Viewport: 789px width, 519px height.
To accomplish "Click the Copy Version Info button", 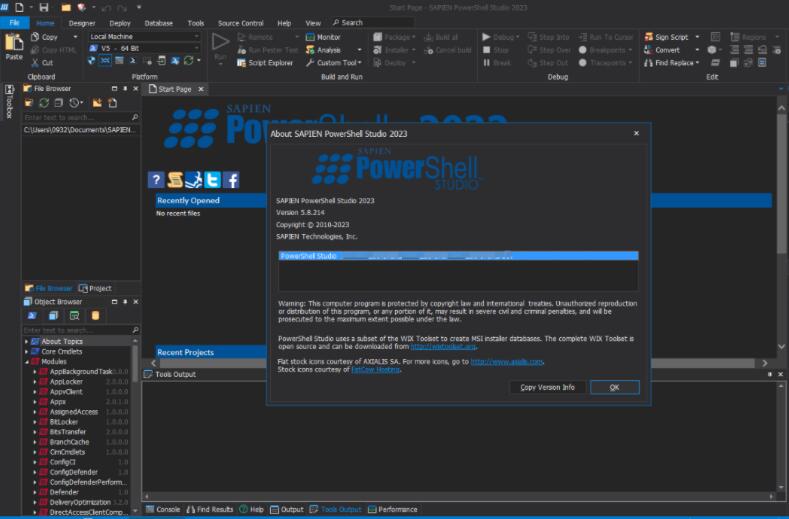I will pos(547,387).
